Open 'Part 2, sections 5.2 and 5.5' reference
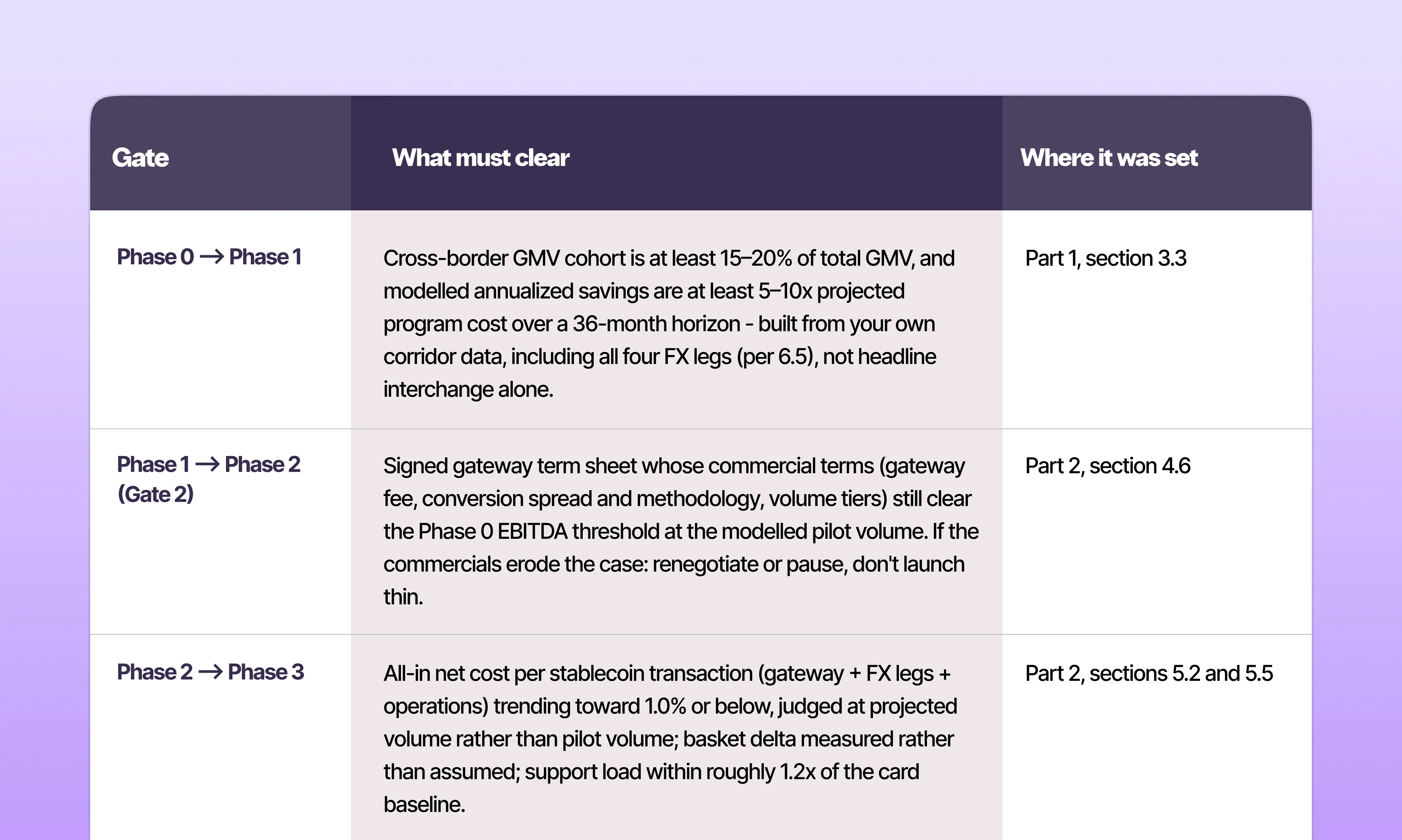 pos(1149,674)
